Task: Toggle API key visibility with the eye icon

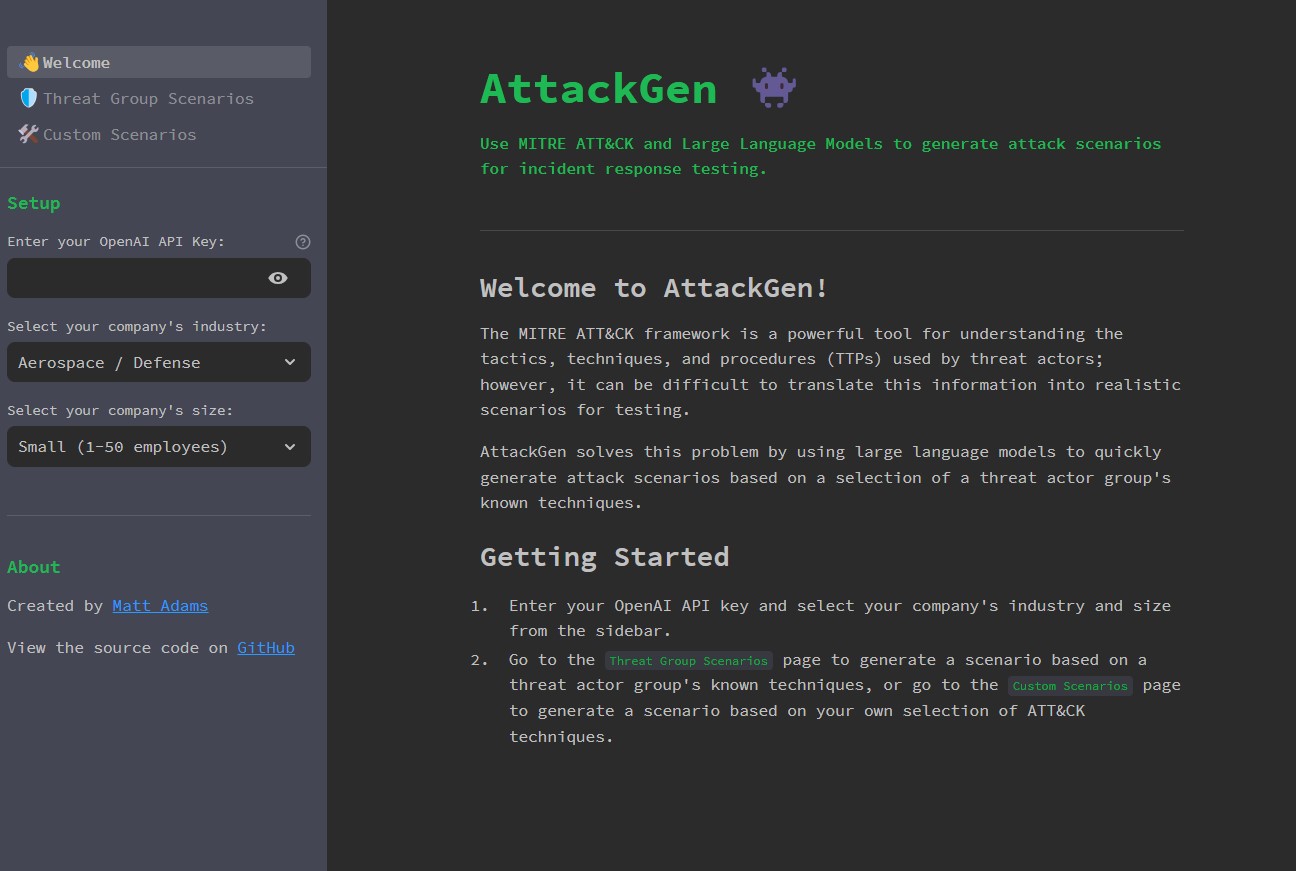Action: click(278, 278)
